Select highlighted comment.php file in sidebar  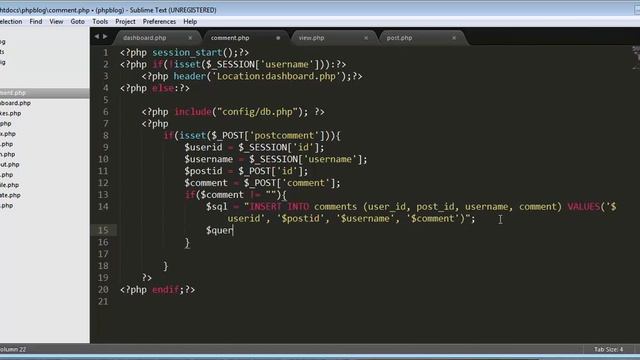[x=44, y=93]
